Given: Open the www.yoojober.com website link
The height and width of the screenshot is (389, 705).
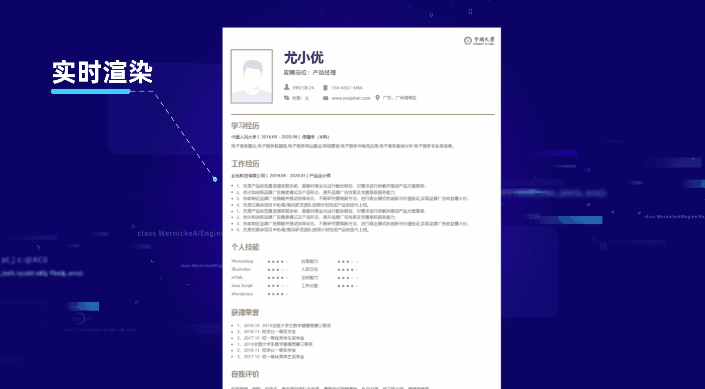Looking at the screenshot, I should pyautogui.click(x=351, y=98).
